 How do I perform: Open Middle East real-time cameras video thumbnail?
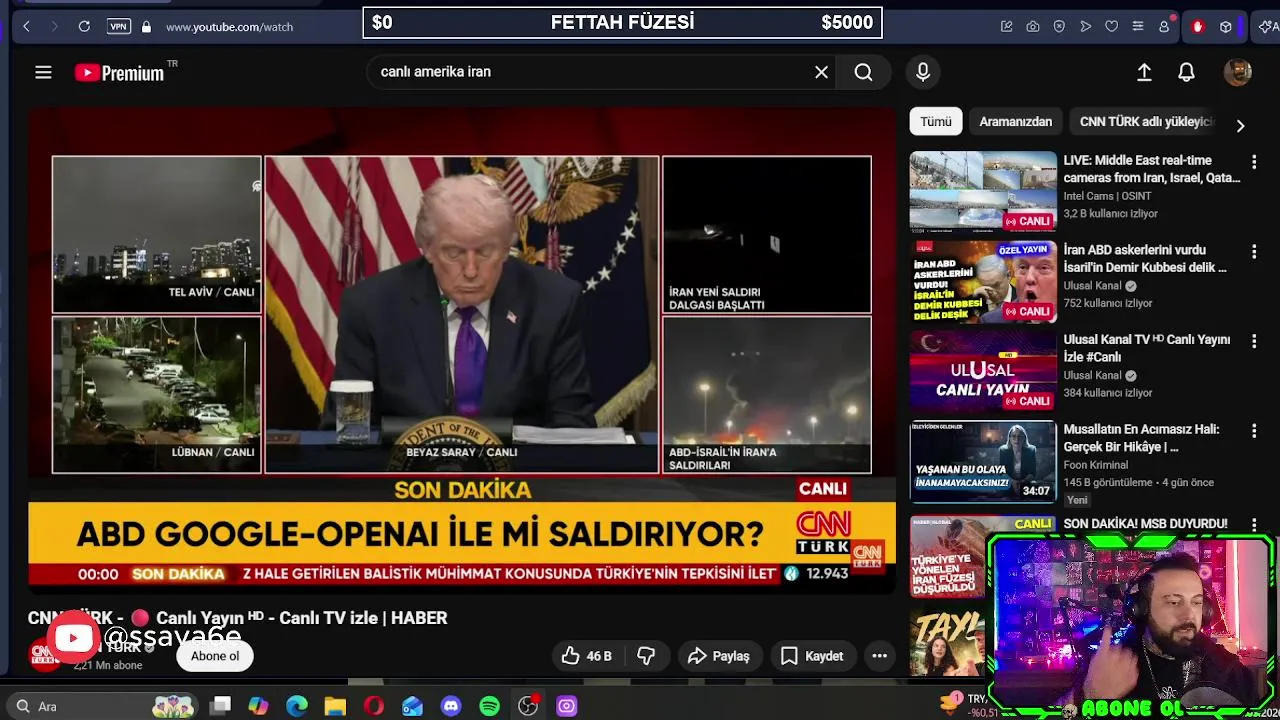(983, 191)
